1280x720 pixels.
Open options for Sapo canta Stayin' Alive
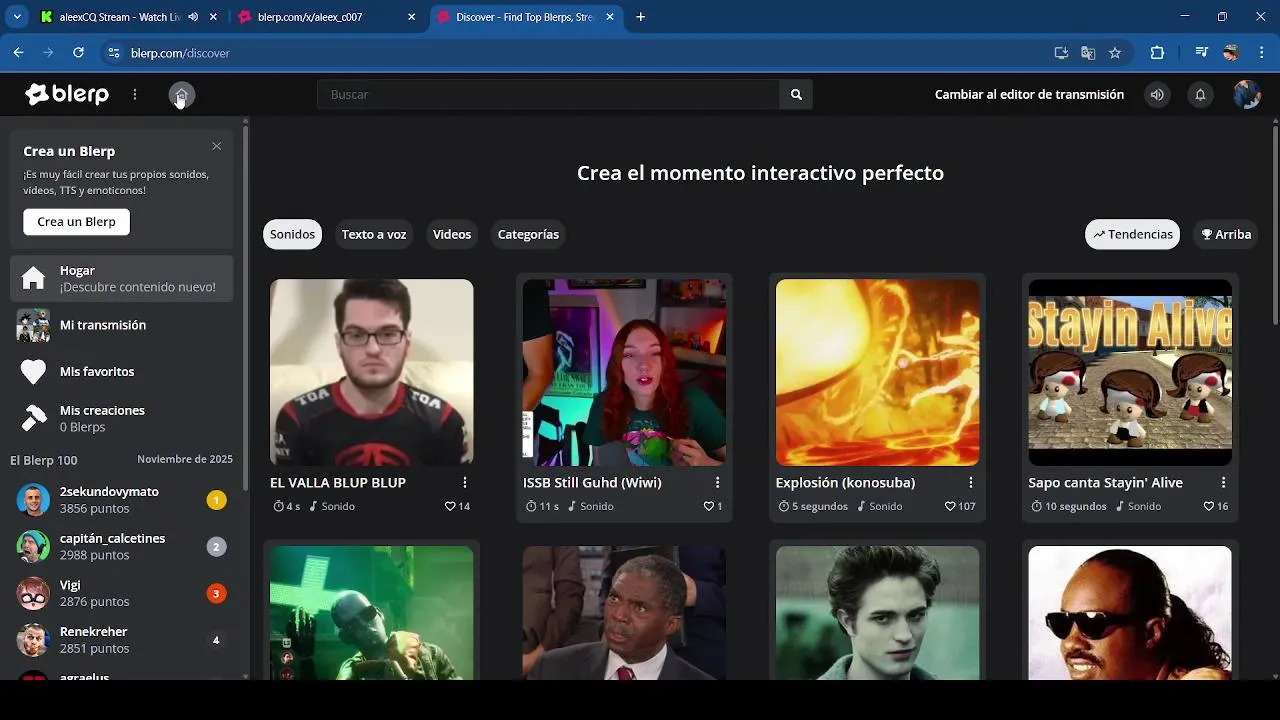pyautogui.click(x=1223, y=483)
